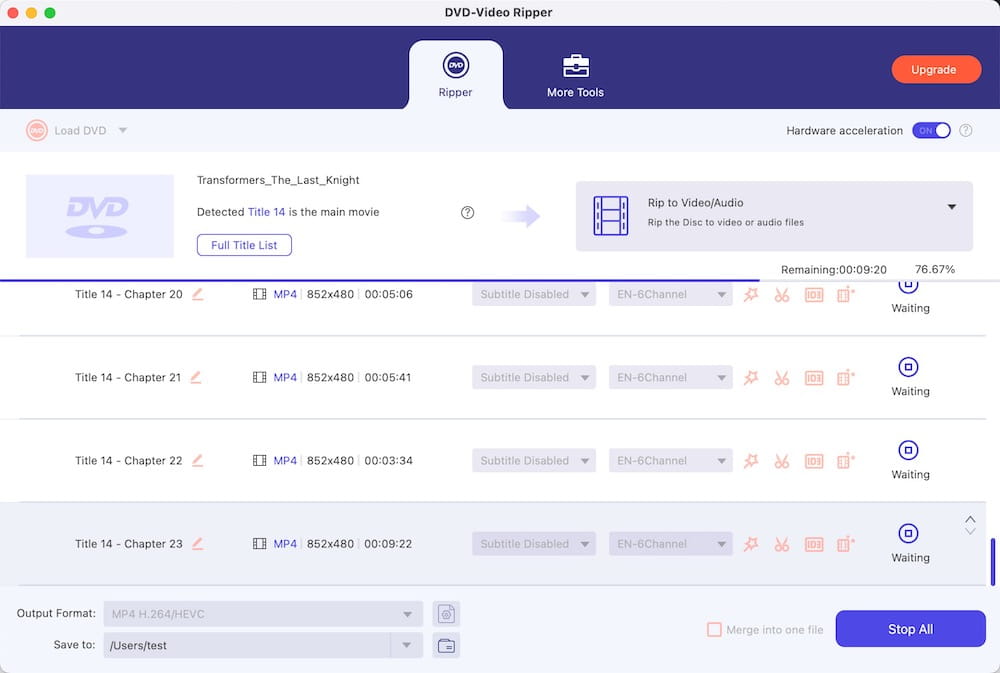Click the film format icon for Chapter 21
This screenshot has width=1000, height=673.
[x=260, y=377]
